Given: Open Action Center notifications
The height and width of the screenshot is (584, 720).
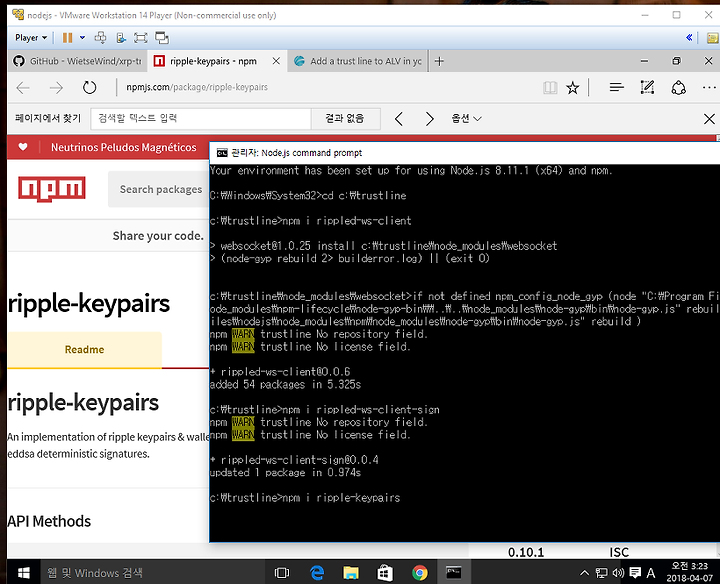Looking at the screenshot, I should [x=635, y=573].
